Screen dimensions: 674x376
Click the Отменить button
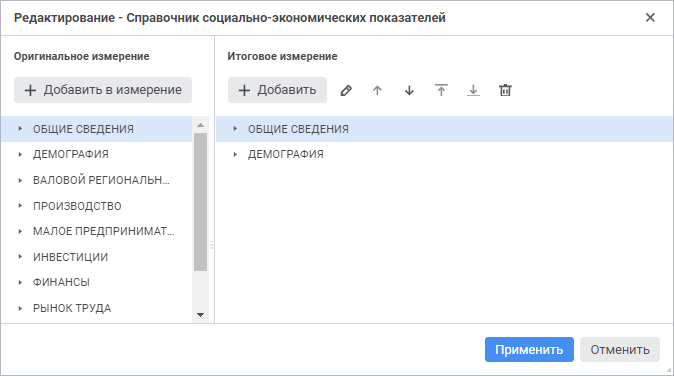619,349
